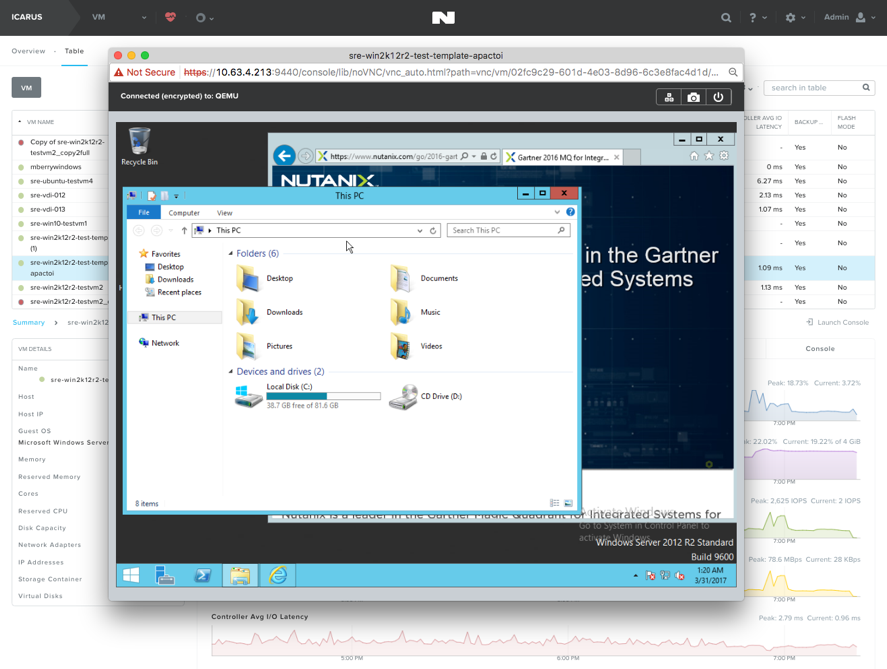Expand the ribbon with the chevron

tap(557, 212)
